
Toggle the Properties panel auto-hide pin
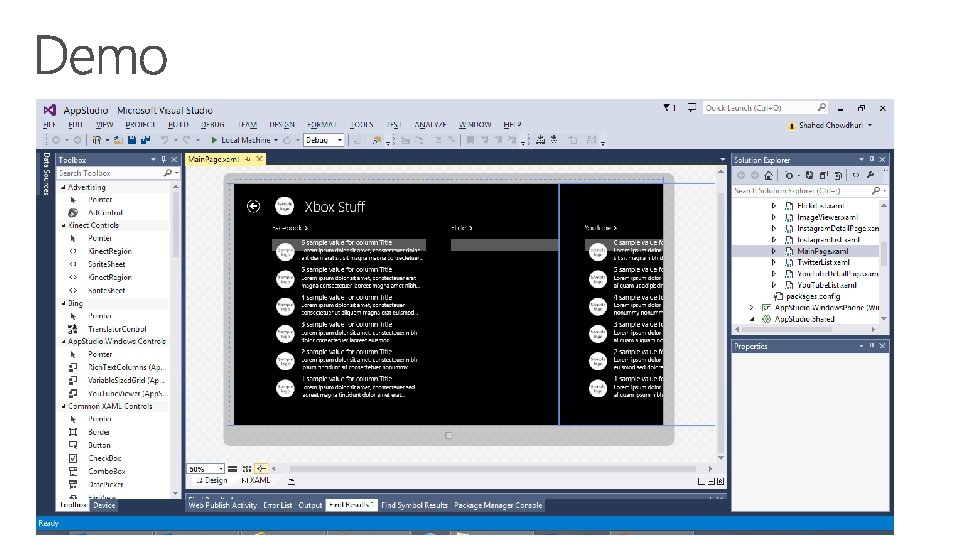(x=872, y=345)
